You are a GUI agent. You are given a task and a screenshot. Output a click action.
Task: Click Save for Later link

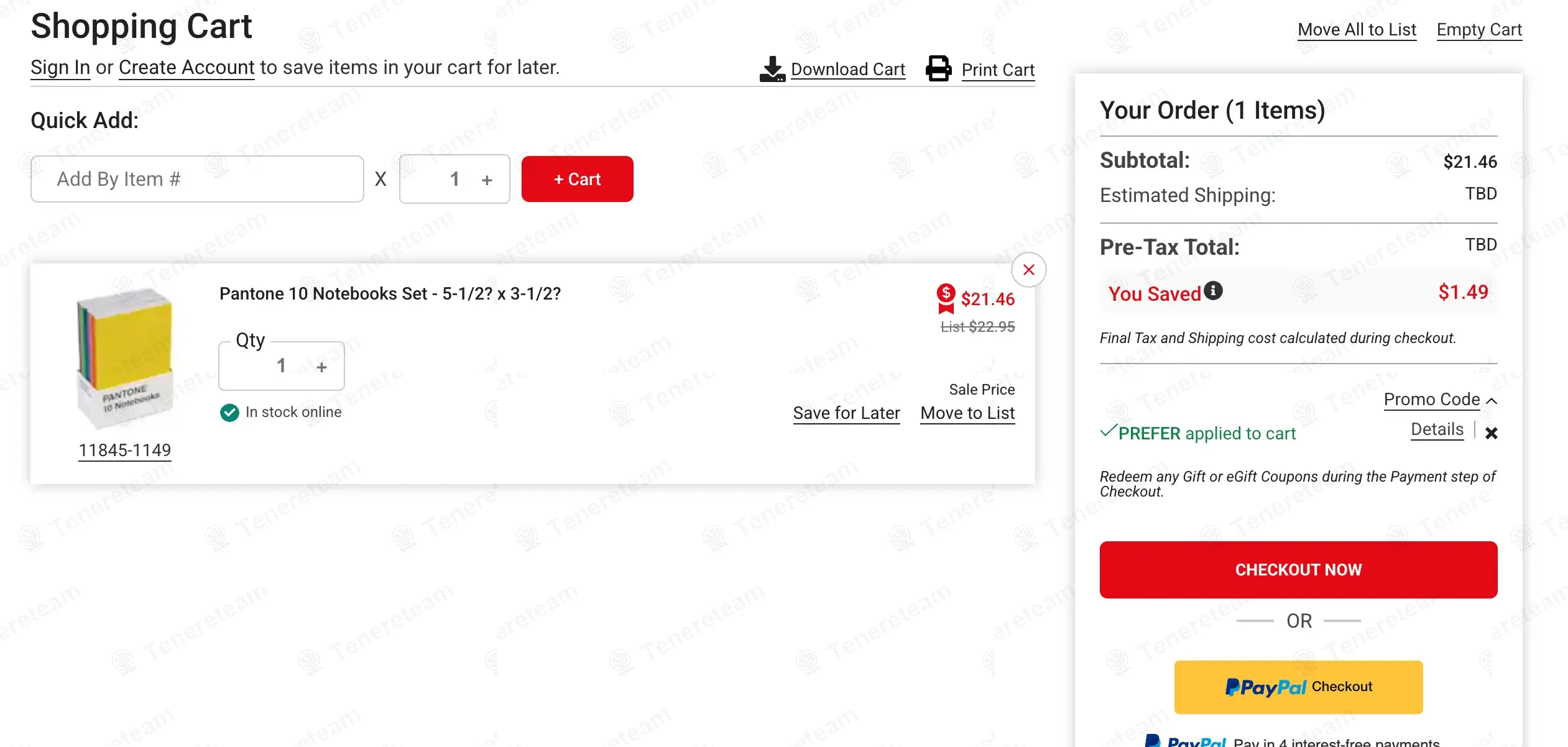coord(846,413)
